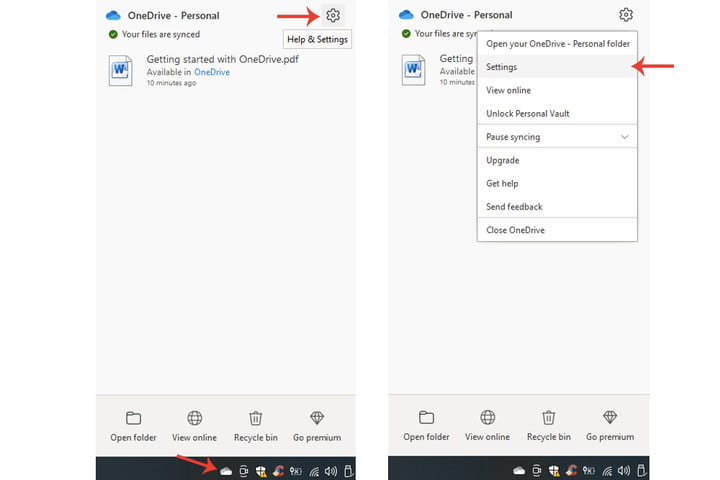
Task: Click the View online globe icon in the left panel
Action: (x=195, y=418)
